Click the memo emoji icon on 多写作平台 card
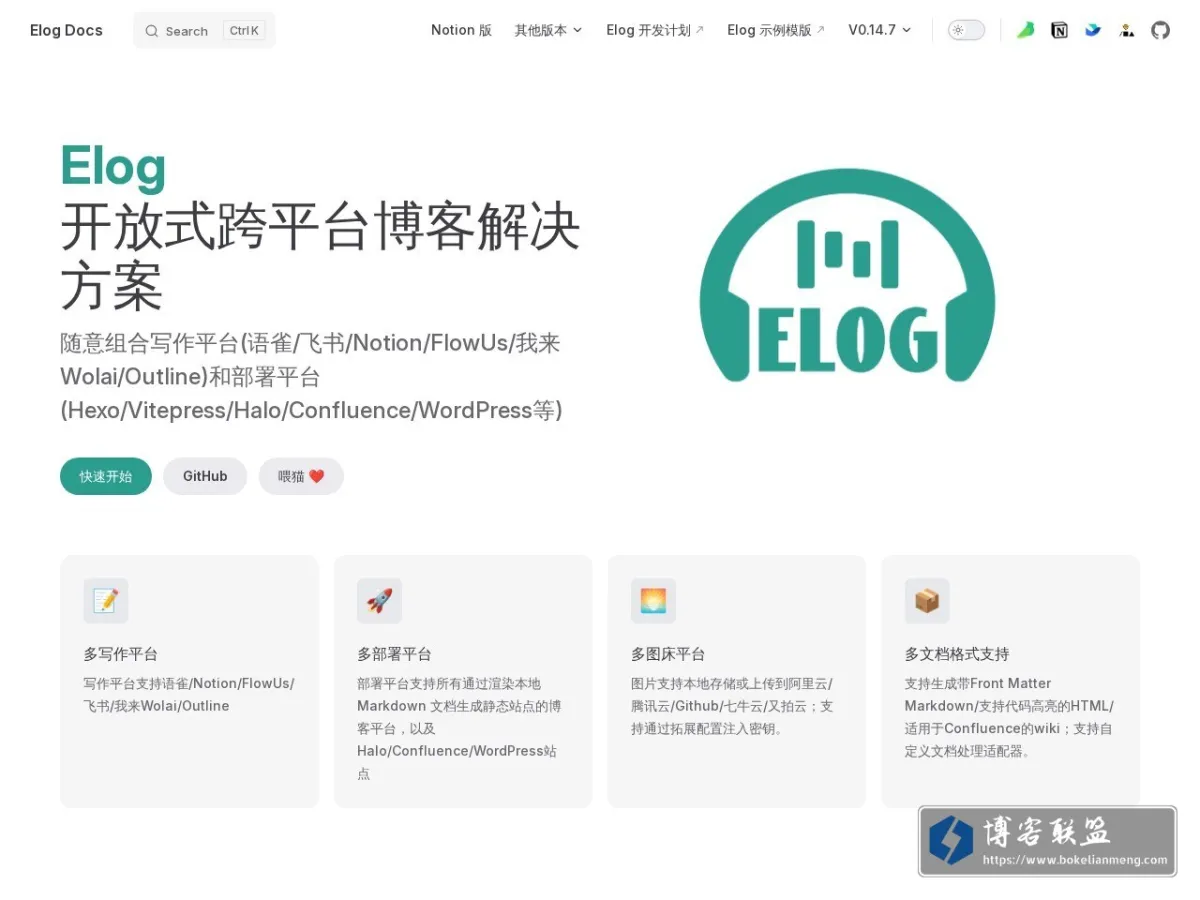This screenshot has width=1200, height=900. (x=106, y=601)
